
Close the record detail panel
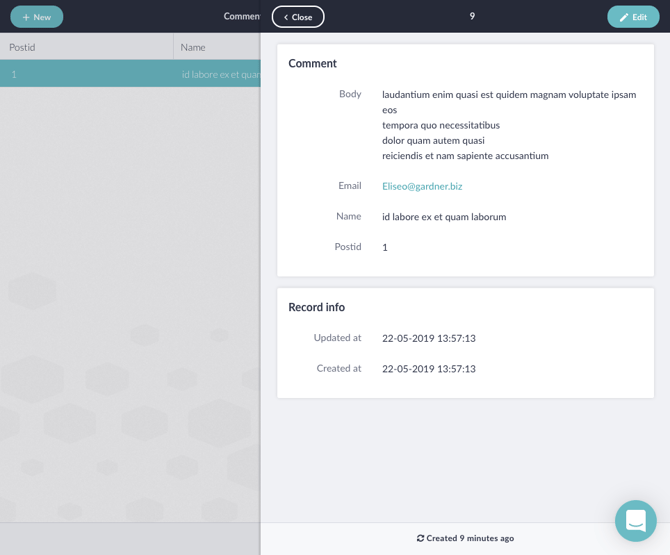[298, 17]
